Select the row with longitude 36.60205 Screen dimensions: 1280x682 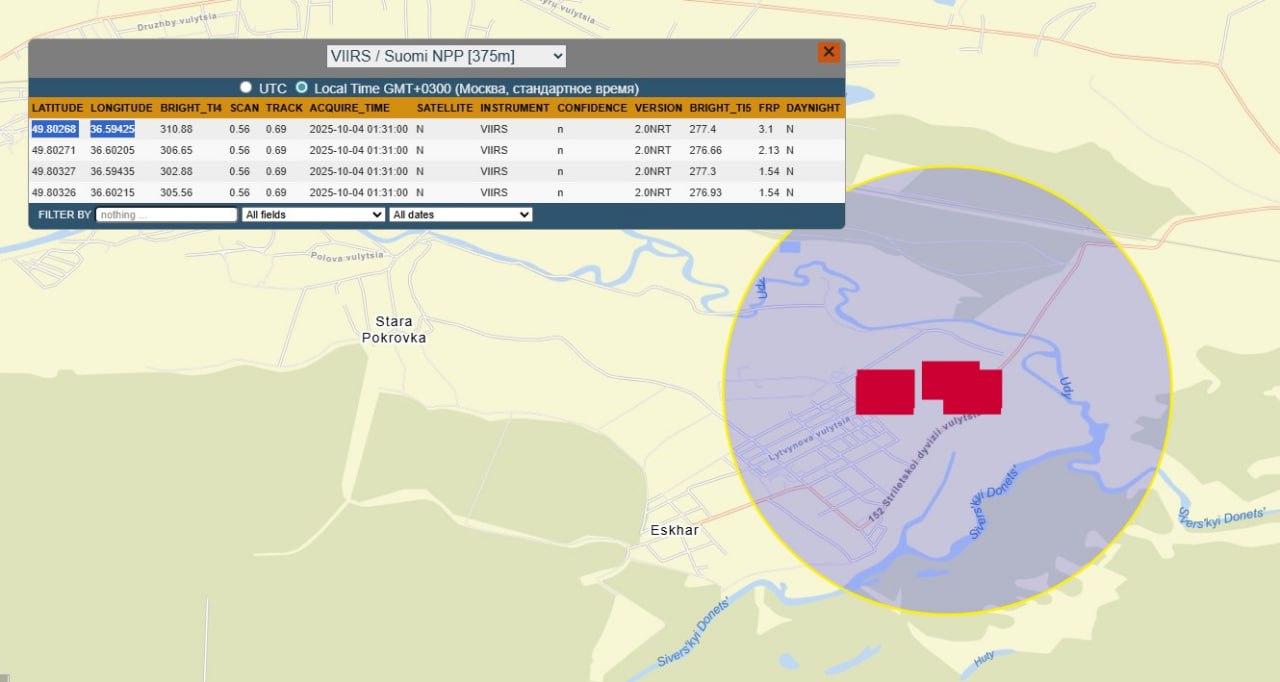click(112, 150)
